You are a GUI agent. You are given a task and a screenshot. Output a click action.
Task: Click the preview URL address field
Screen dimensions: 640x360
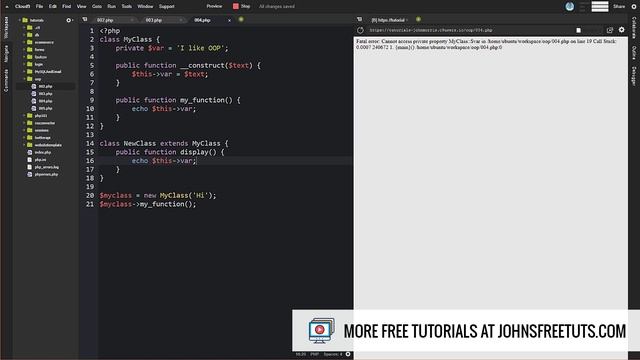coord(469,30)
